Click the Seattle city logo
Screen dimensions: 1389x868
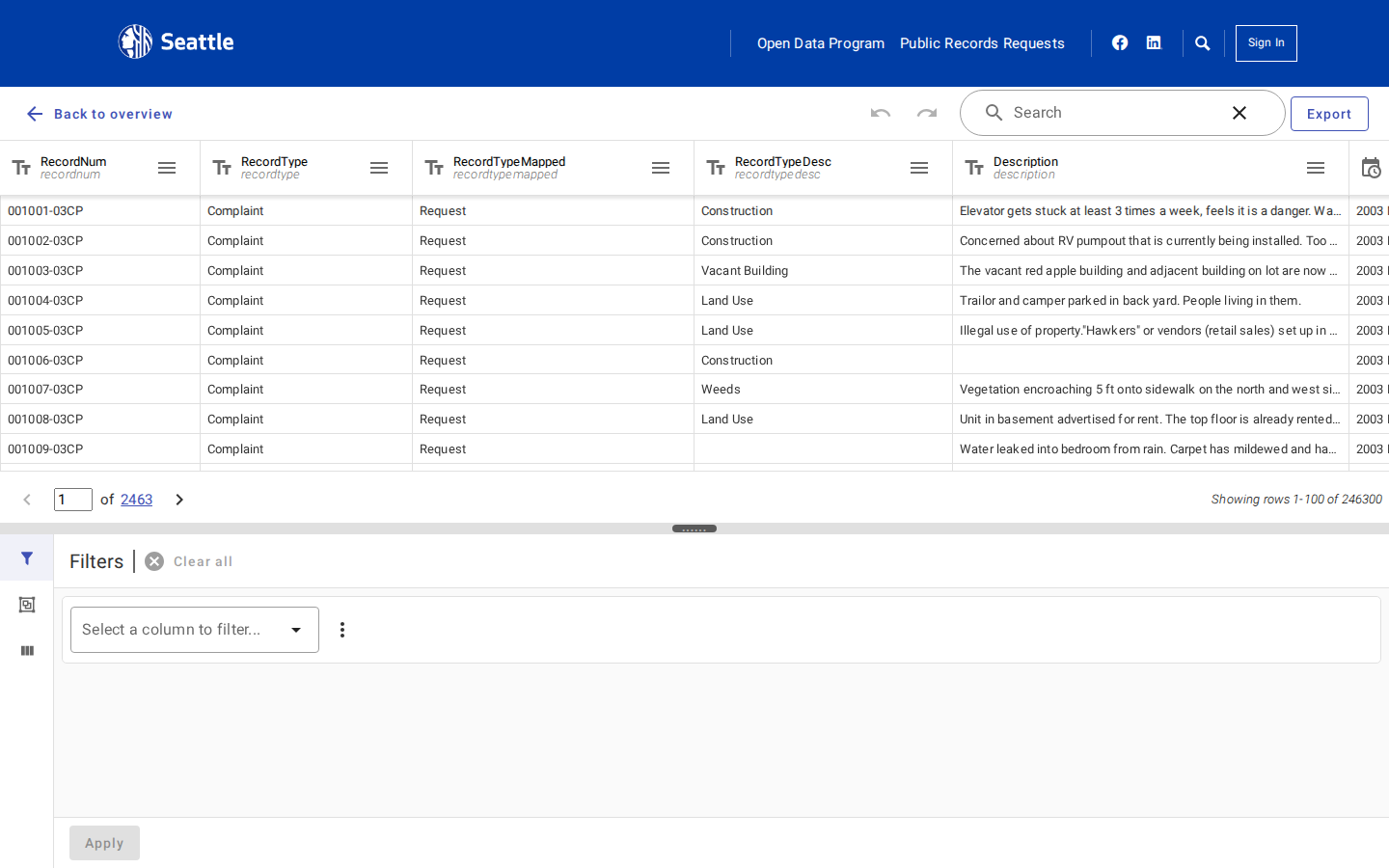tap(176, 42)
